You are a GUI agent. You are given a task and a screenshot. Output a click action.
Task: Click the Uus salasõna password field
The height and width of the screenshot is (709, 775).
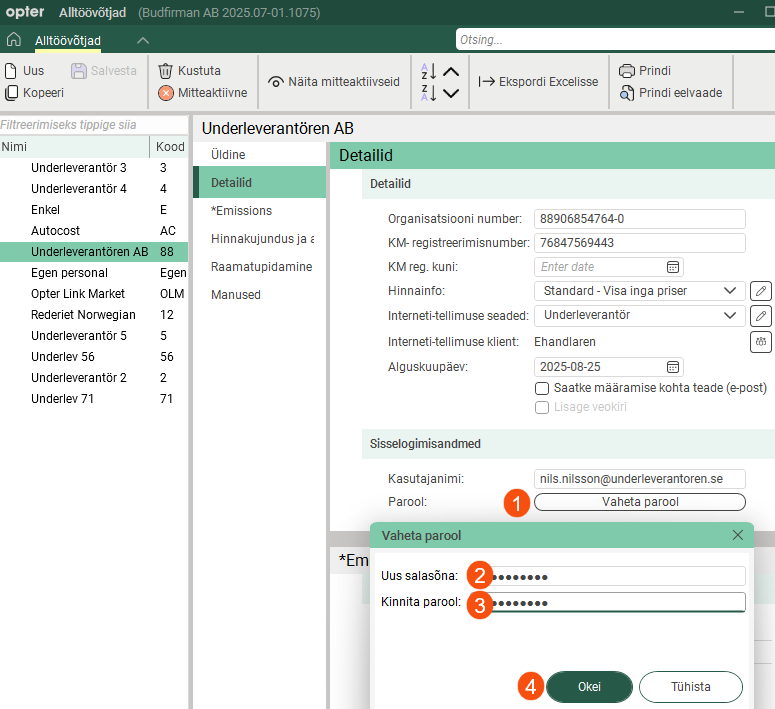[x=620, y=576]
